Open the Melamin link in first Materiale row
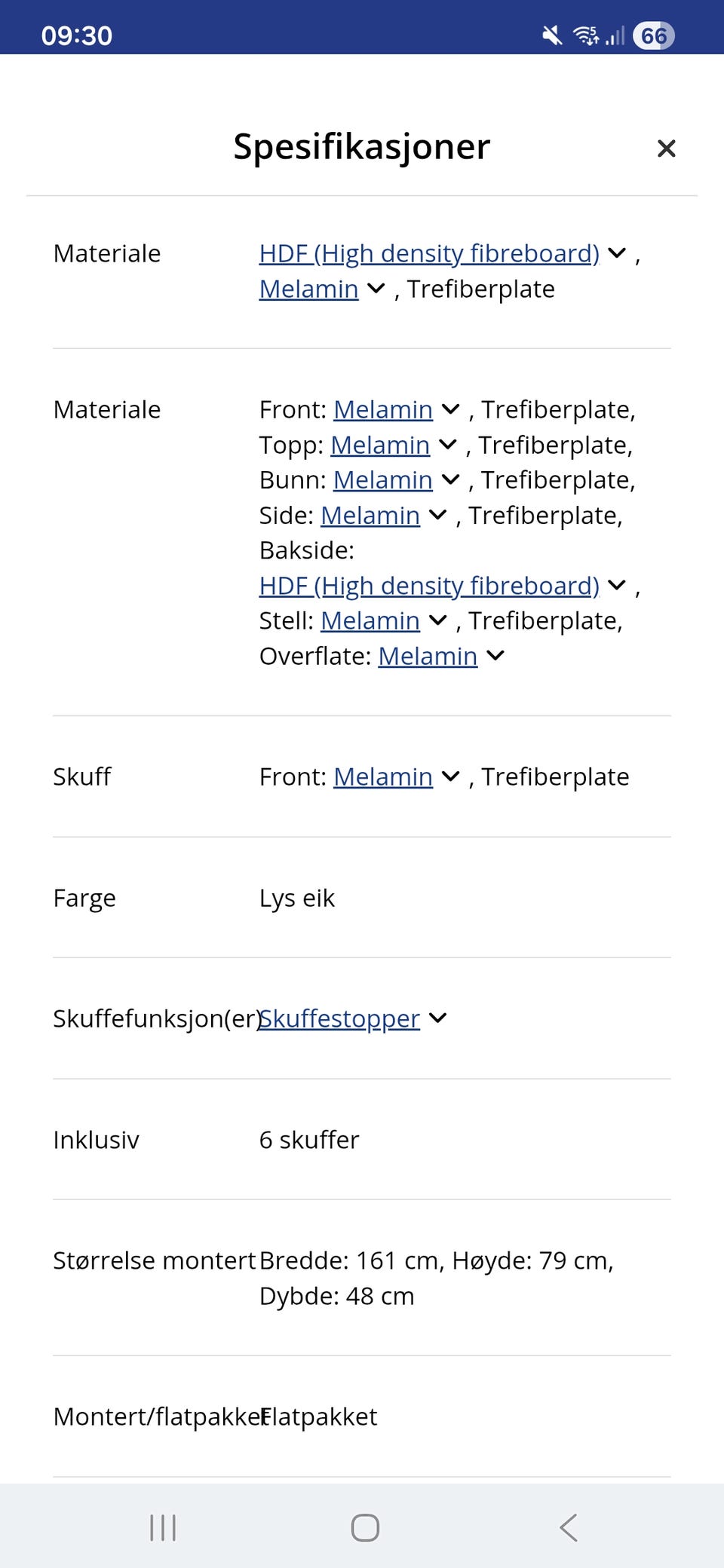 click(308, 289)
